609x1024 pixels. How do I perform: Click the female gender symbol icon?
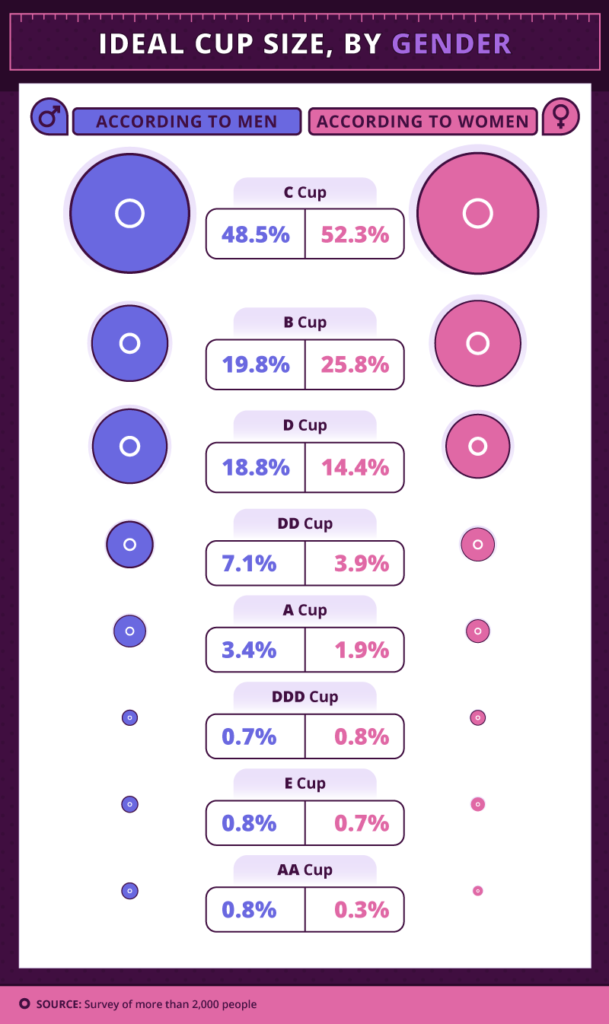tap(561, 118)
